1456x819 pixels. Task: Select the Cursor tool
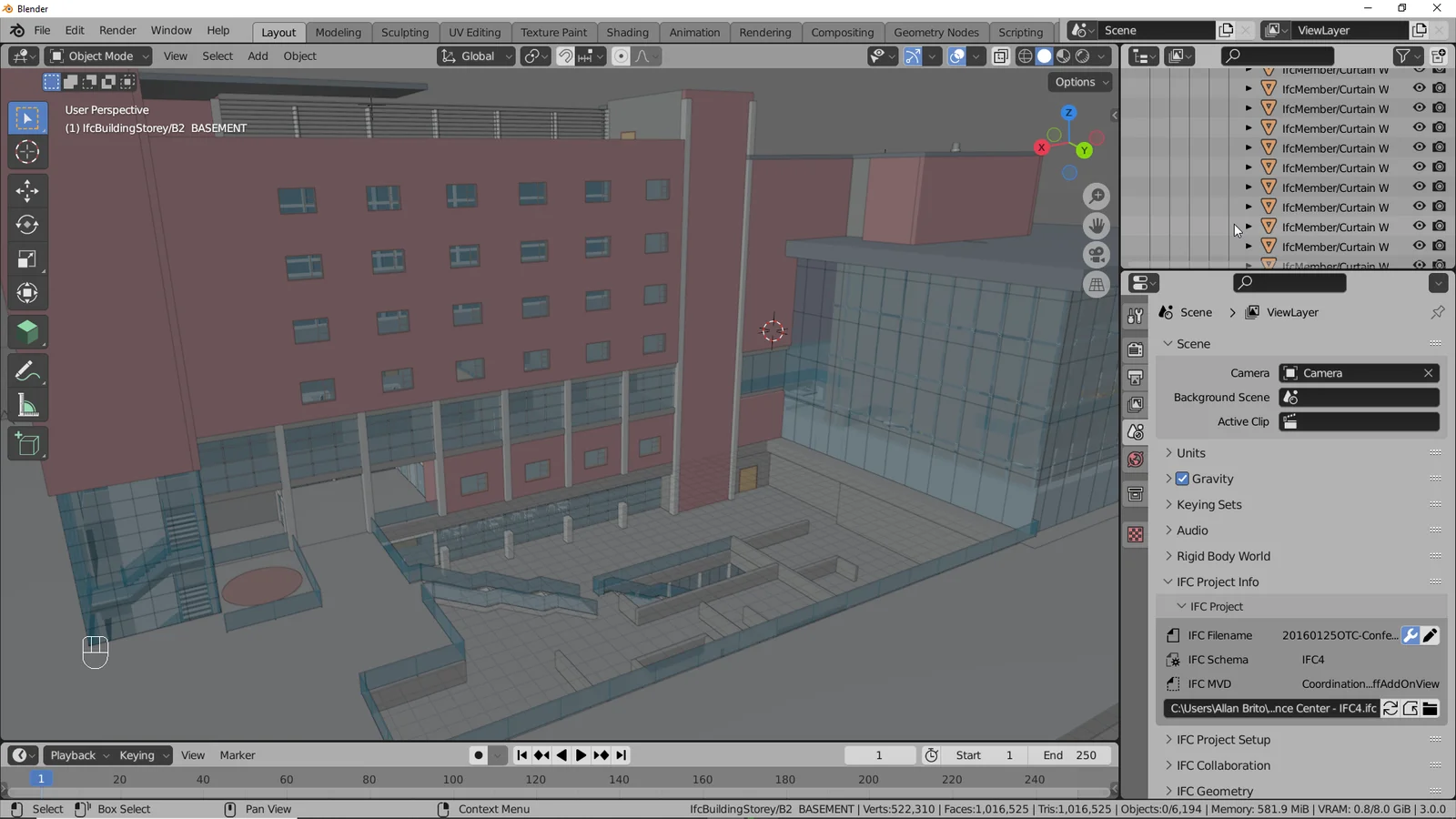click(x=27, y=152)
